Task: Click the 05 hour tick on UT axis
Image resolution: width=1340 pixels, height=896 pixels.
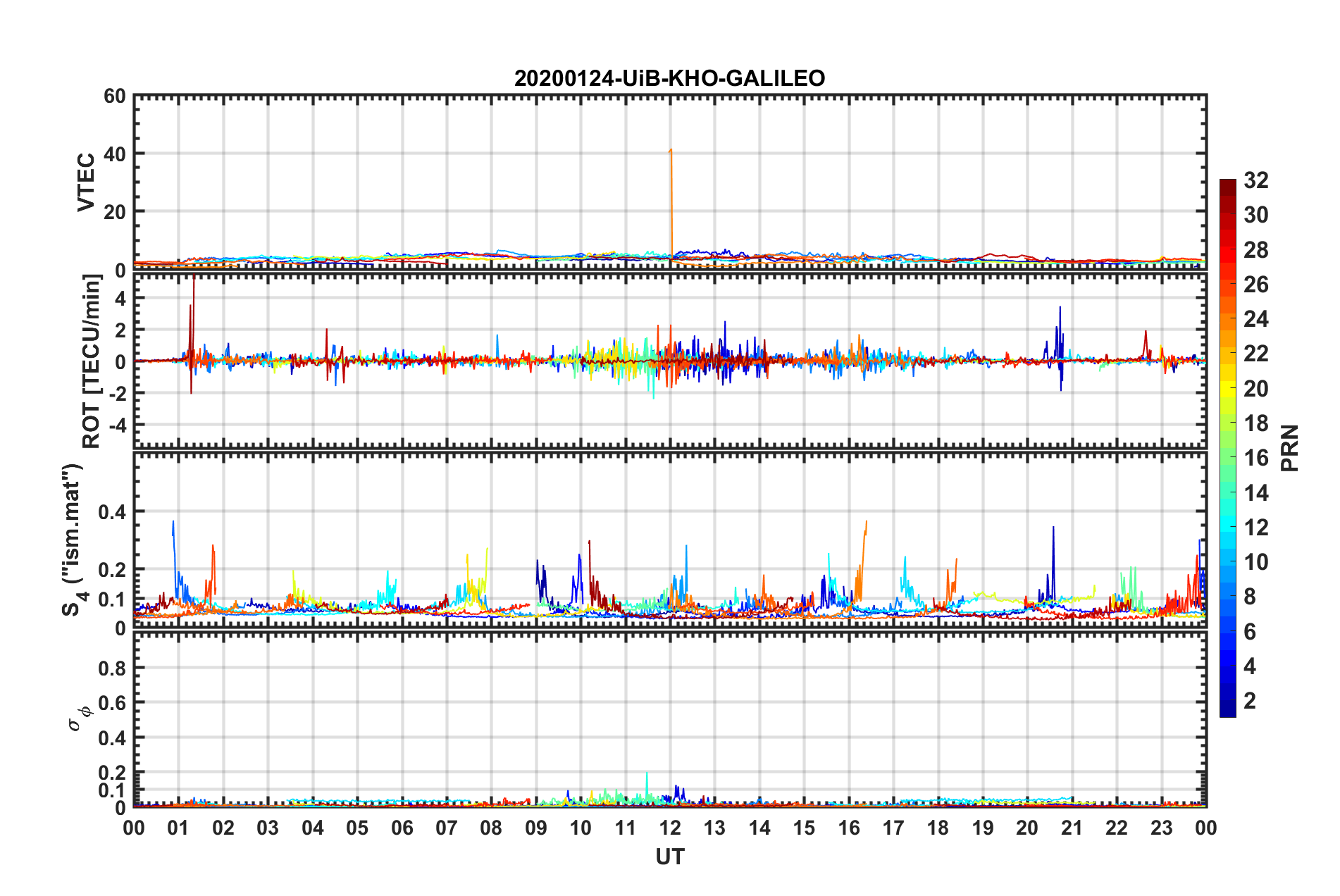Action: click(357, 828)
